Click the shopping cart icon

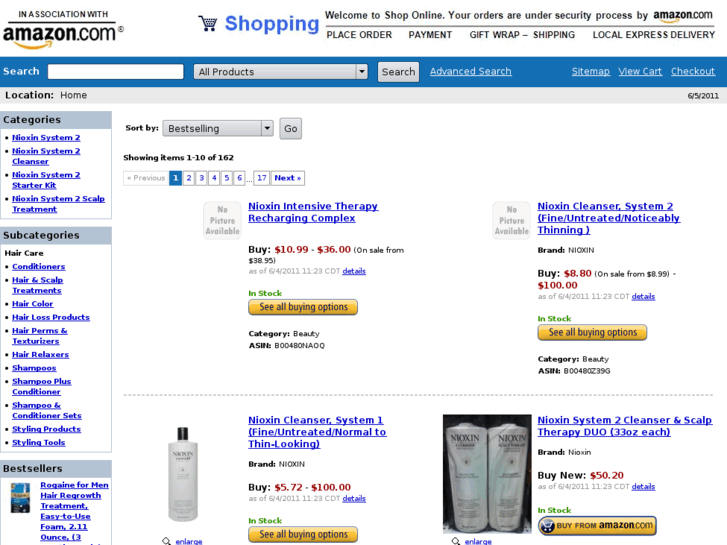(207, 23)
